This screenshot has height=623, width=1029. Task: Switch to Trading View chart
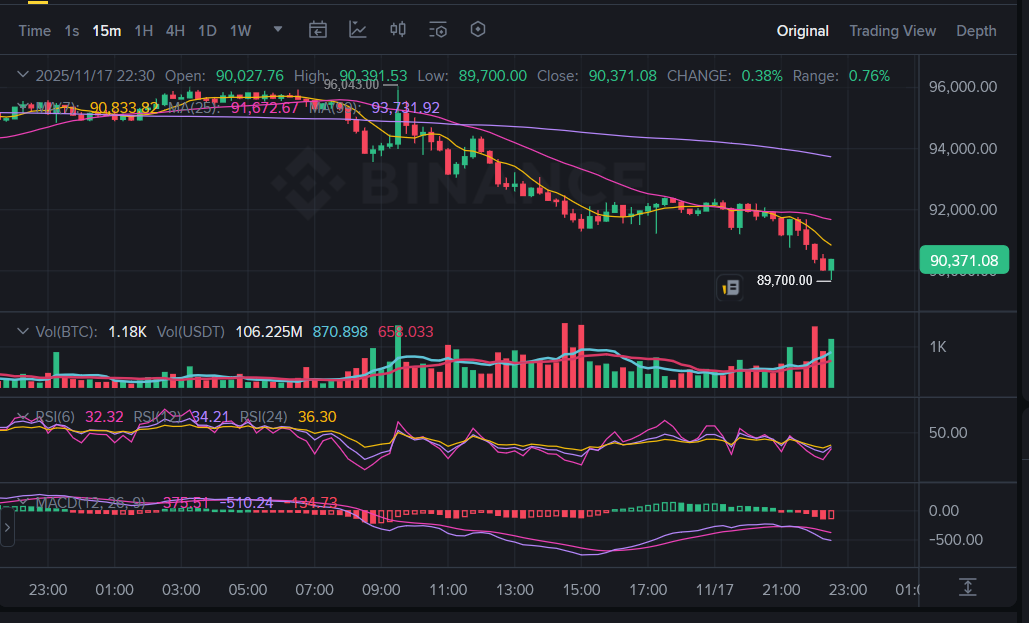[892, 31]
